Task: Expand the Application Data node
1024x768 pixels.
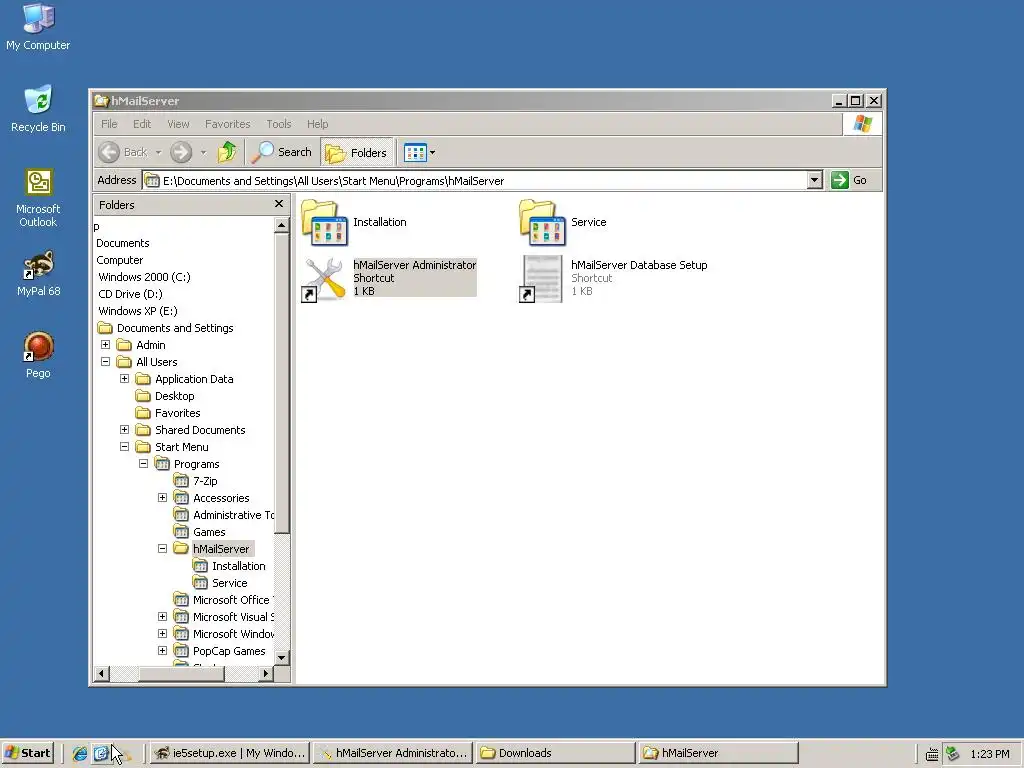Action: click(124, 378)
